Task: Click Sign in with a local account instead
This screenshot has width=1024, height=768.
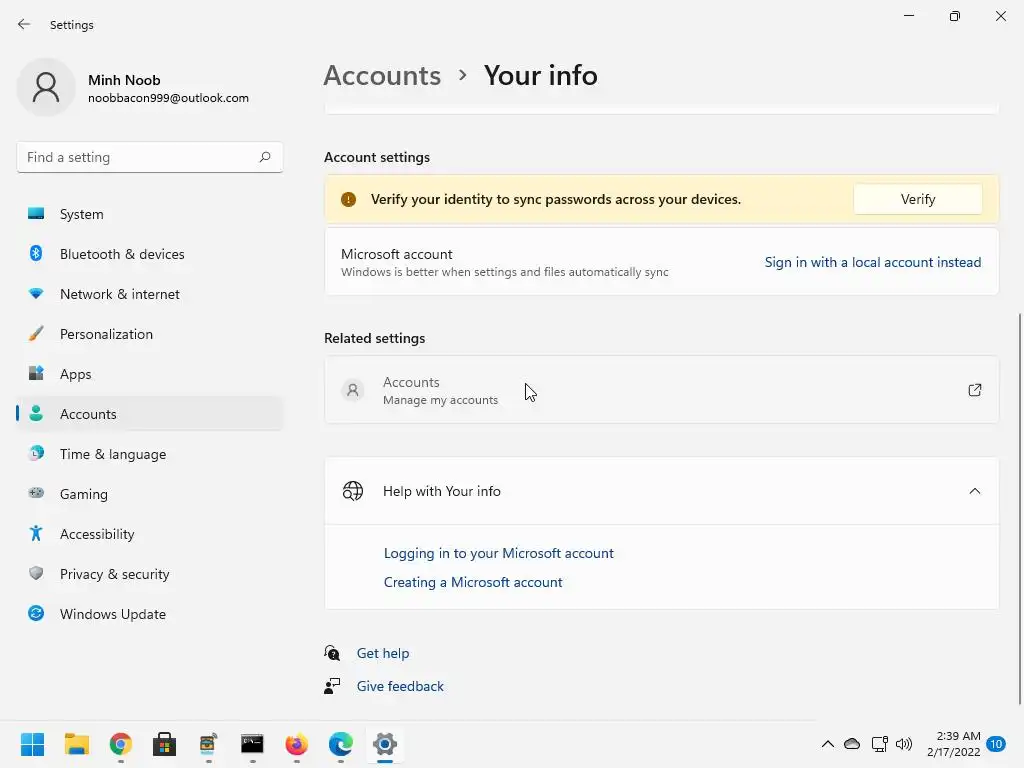Action: [872, 262]
